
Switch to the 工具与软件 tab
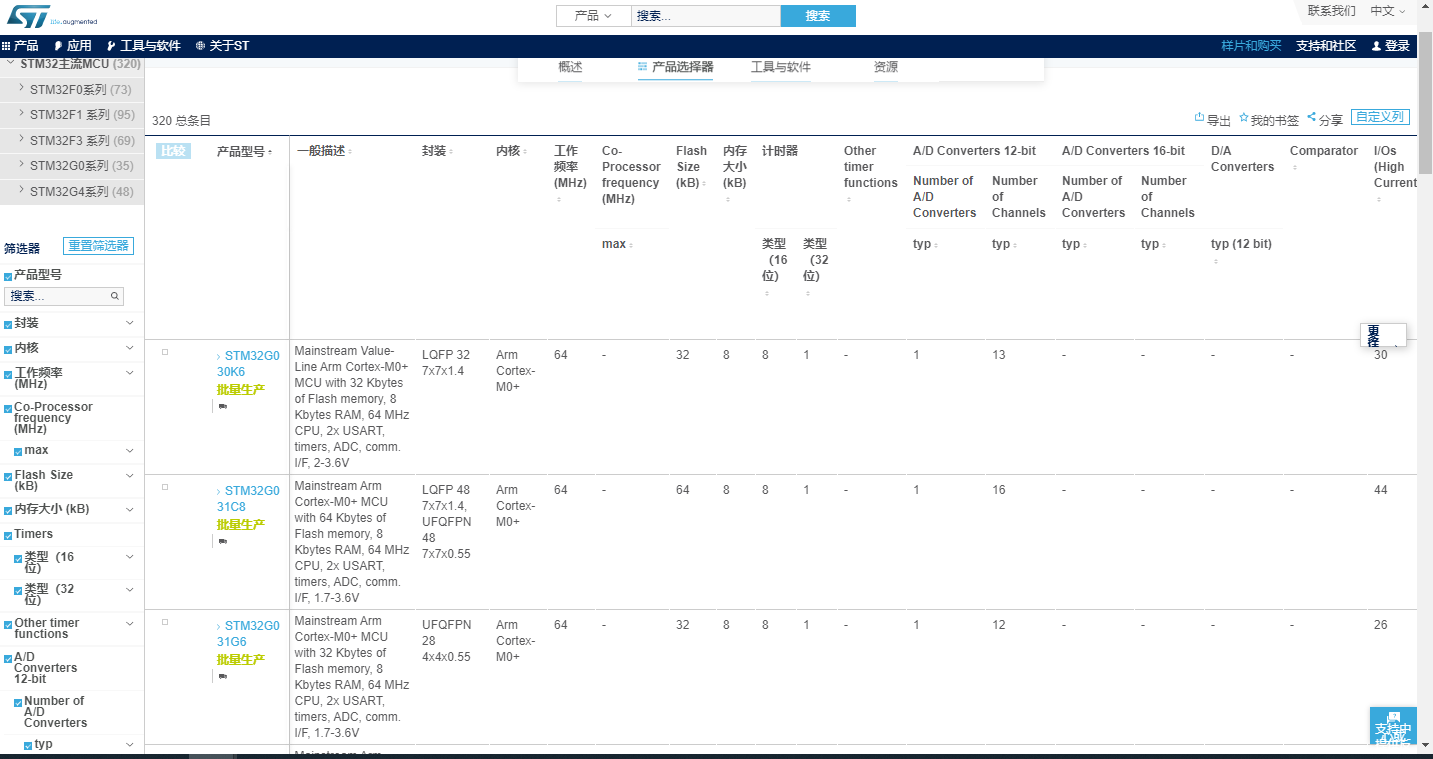tap(781, 67)
